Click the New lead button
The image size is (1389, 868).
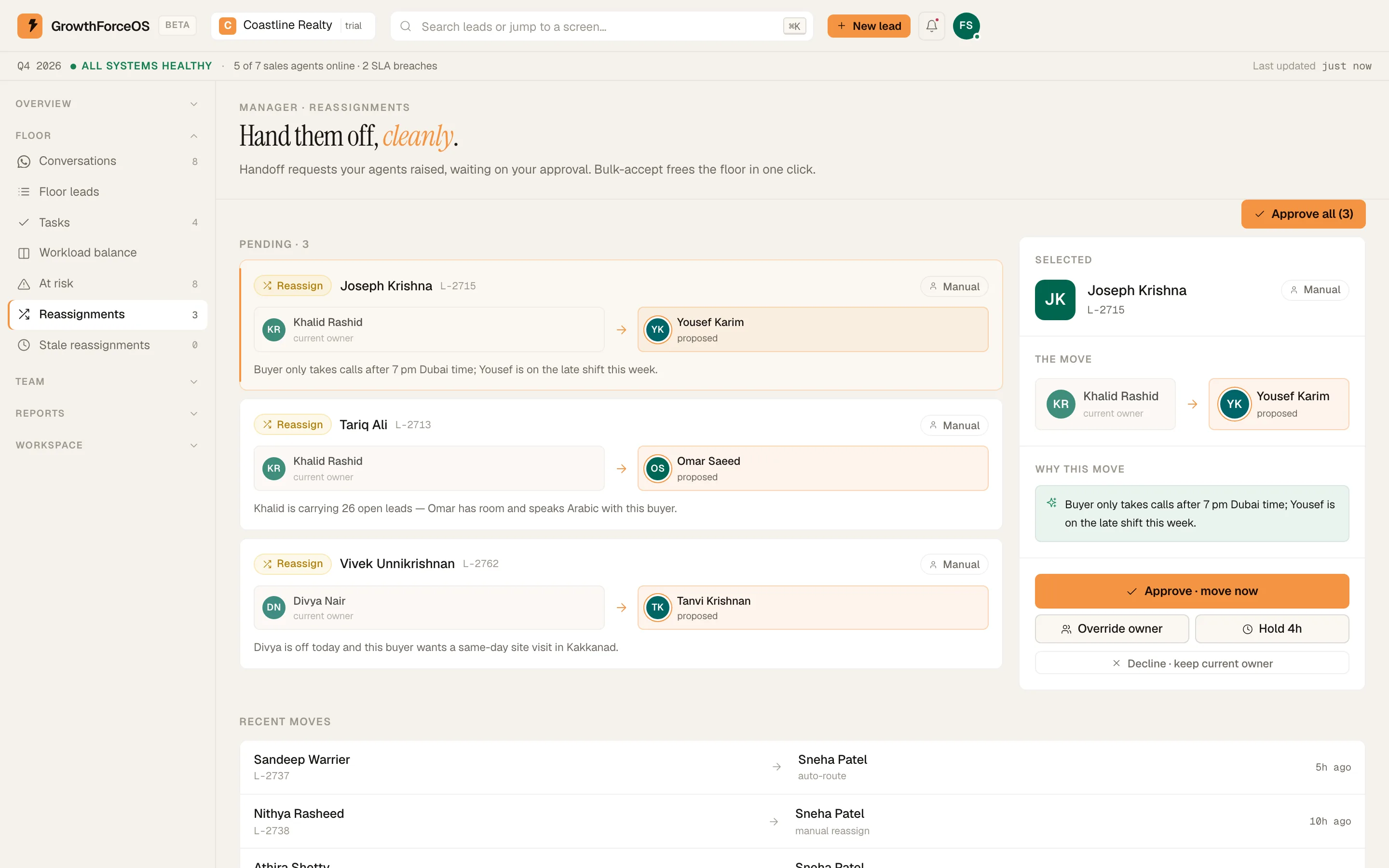869,26
